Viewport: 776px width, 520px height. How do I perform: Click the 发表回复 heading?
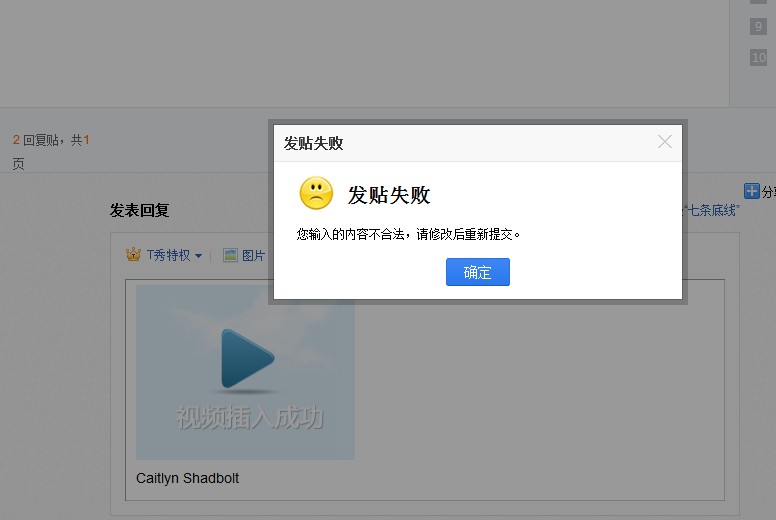140,210
